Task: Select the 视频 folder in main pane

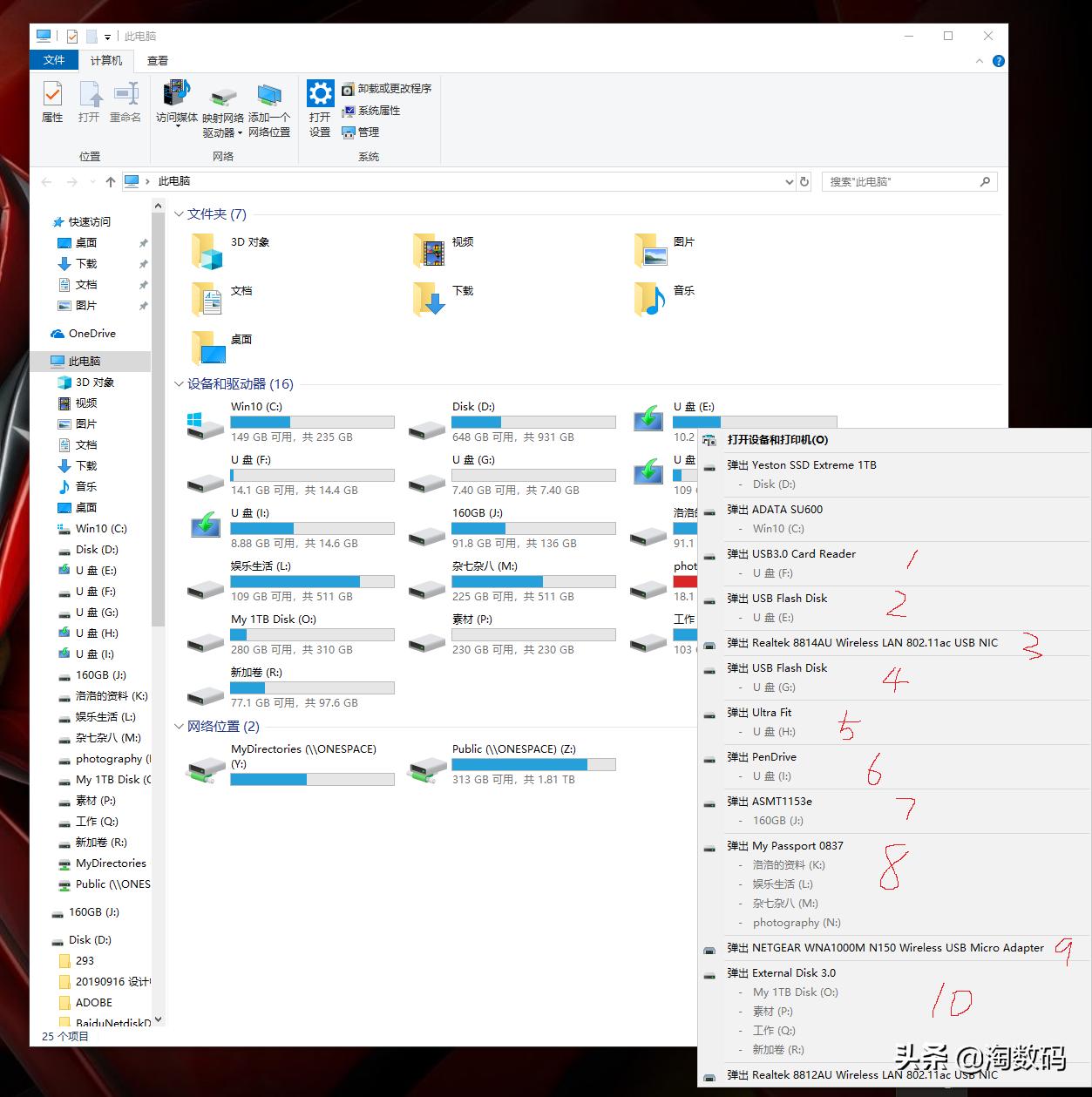Action: point(444,250)
